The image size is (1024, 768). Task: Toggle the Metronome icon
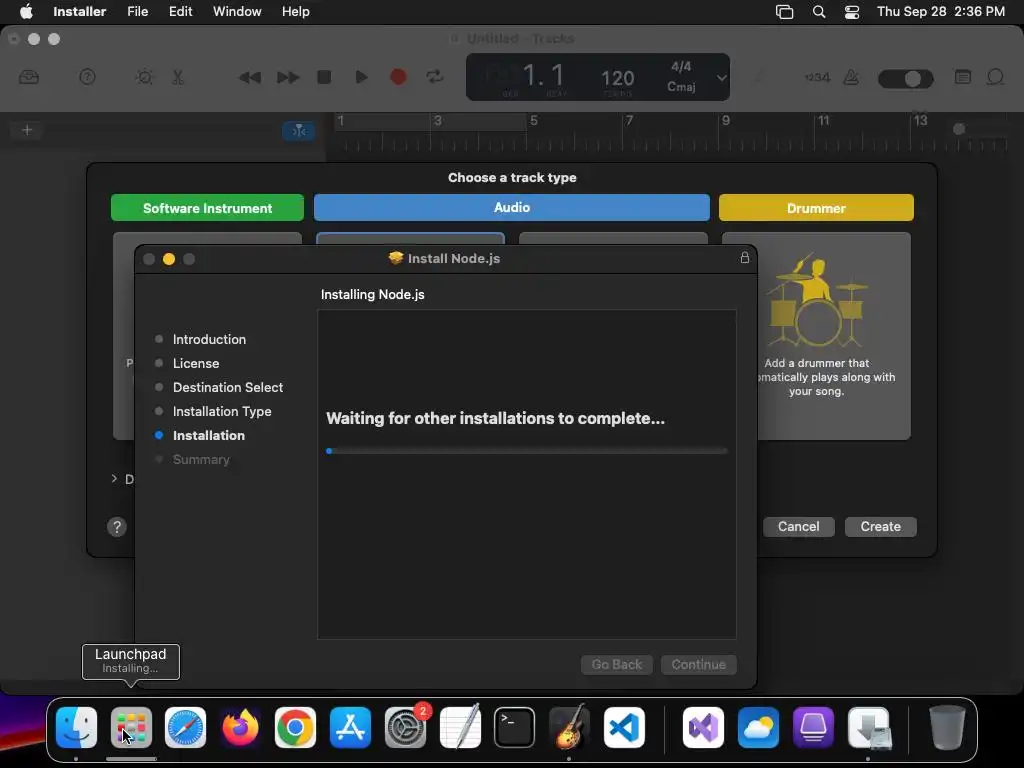[851, 77]
